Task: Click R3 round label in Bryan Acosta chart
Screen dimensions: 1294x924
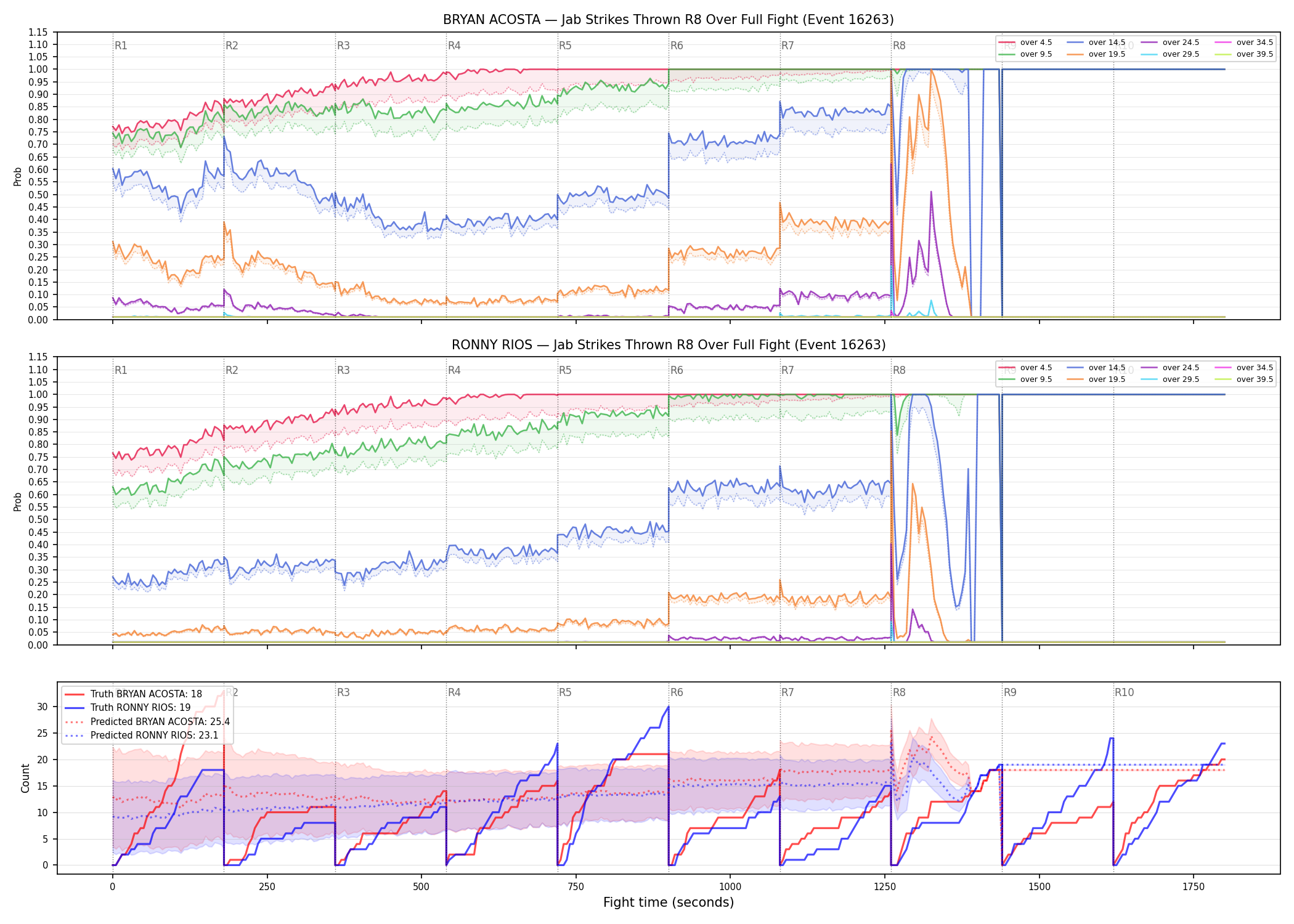Action: coord(343,46)
